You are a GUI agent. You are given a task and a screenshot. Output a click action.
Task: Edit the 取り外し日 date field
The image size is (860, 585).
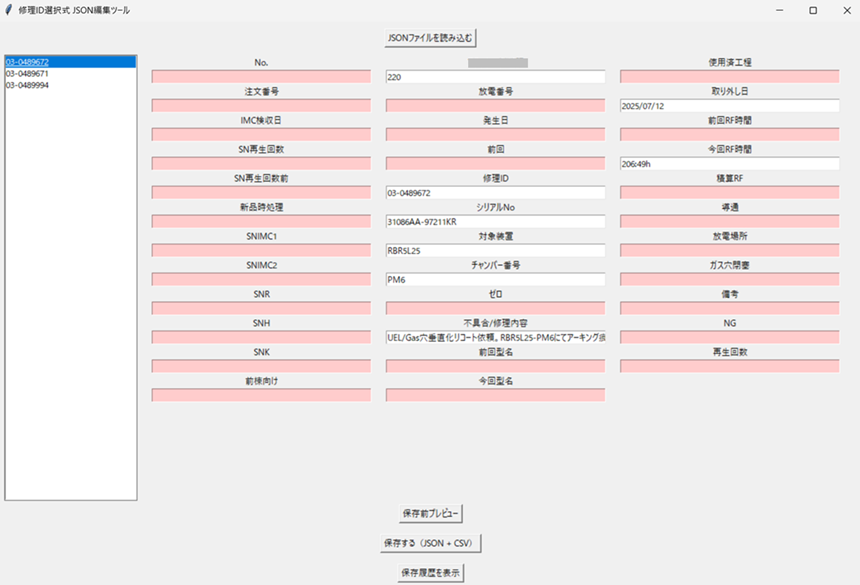pyautogui.click(x=729, y=106)
